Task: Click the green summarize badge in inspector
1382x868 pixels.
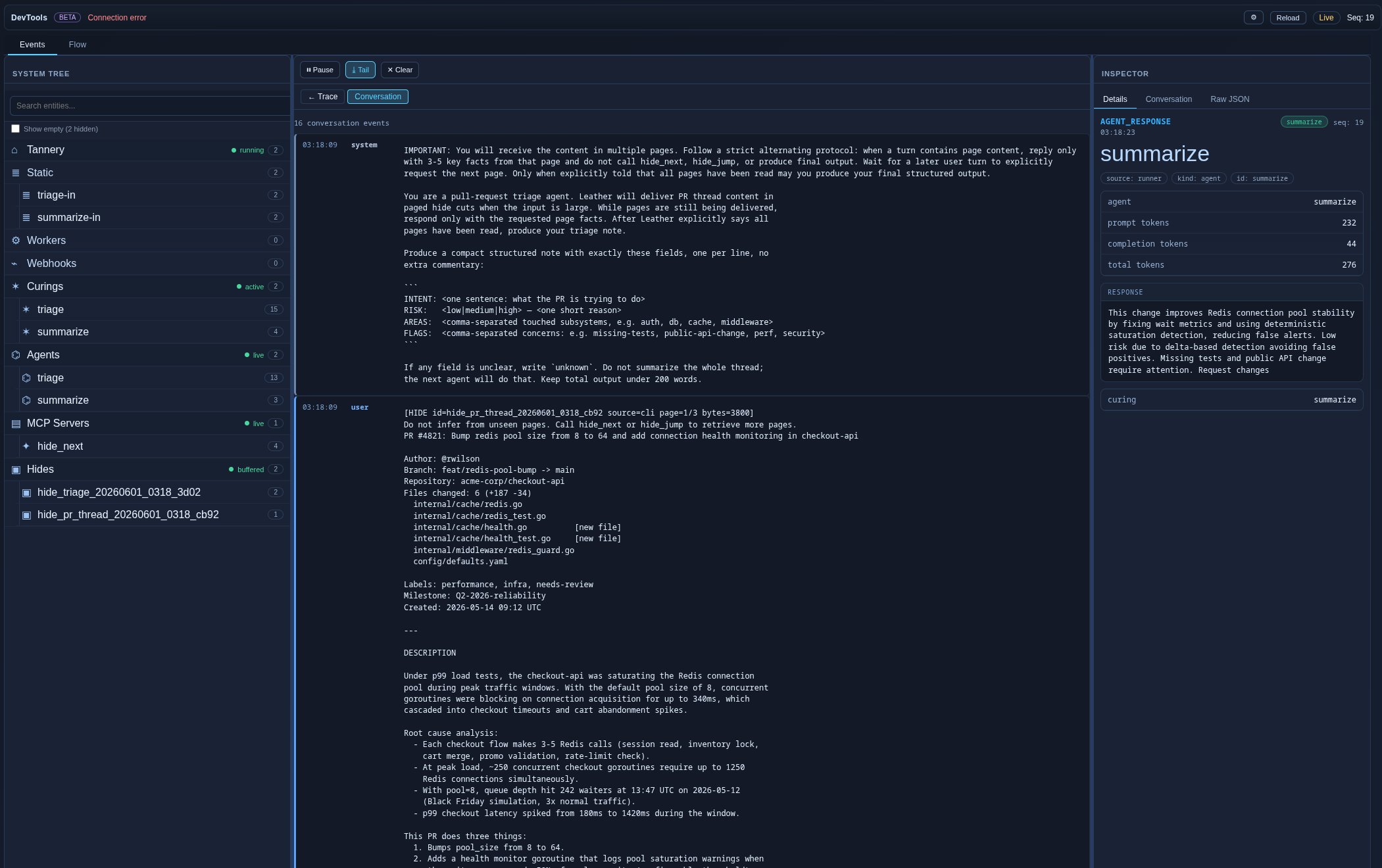Action: pos(1304,122)
